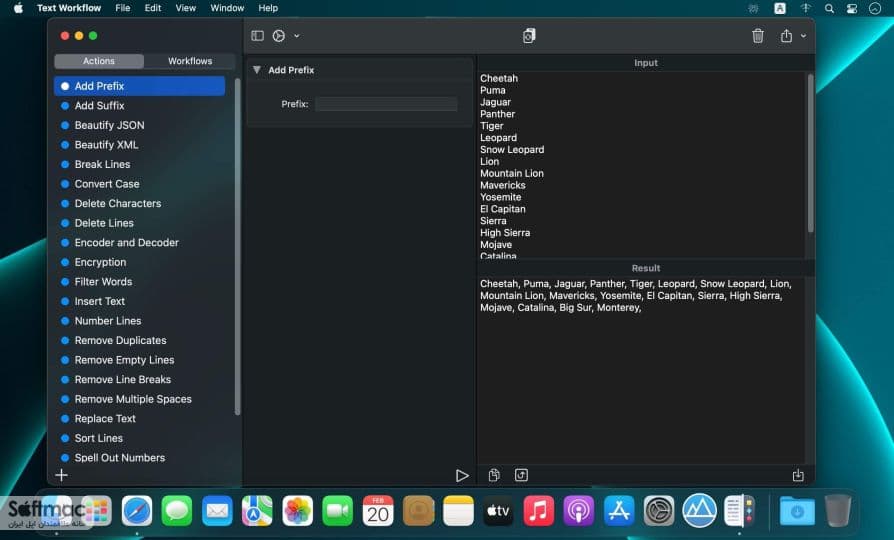894x540 pixels.
Task: Open Control Center in menu bar
Action: point(852,8)
